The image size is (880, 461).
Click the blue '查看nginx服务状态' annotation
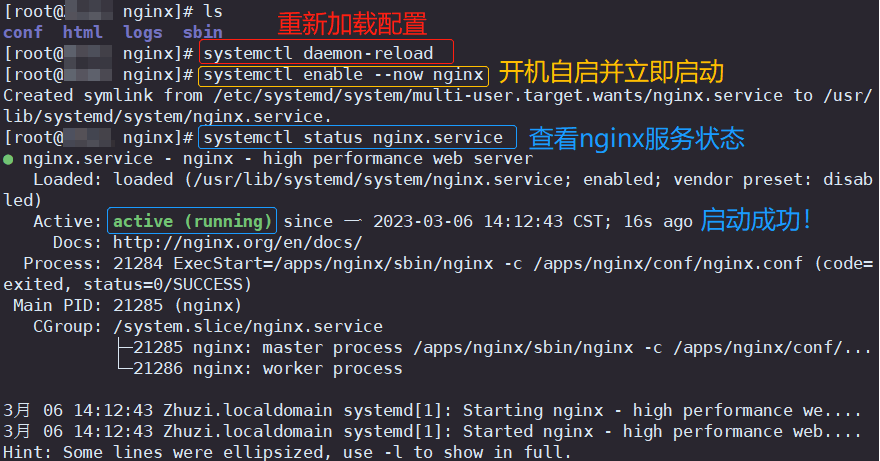click(636, 138)
